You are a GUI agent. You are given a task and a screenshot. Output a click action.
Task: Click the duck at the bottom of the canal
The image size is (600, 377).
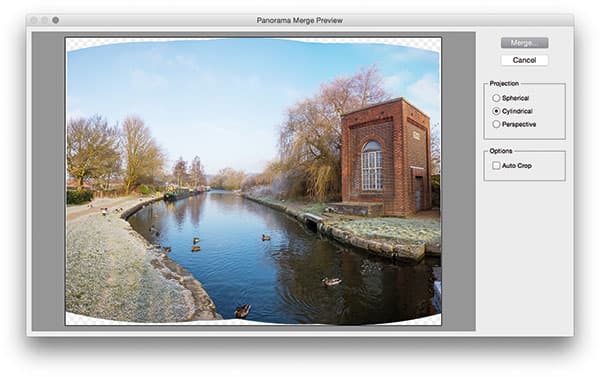(x=242, y=311)
